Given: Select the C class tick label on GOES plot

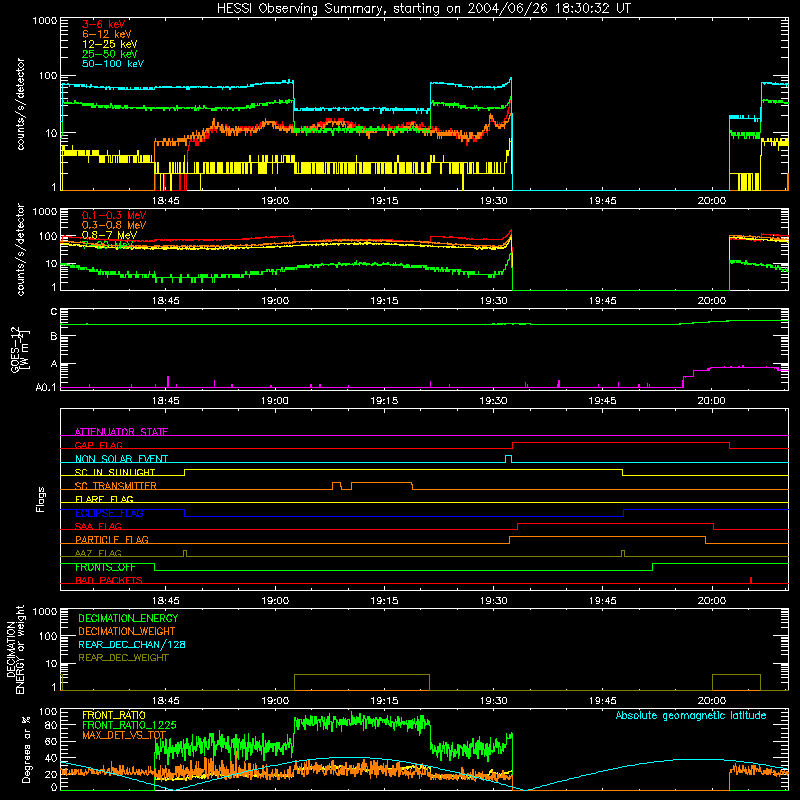Looking at the screenshot, I should [54, 312].
